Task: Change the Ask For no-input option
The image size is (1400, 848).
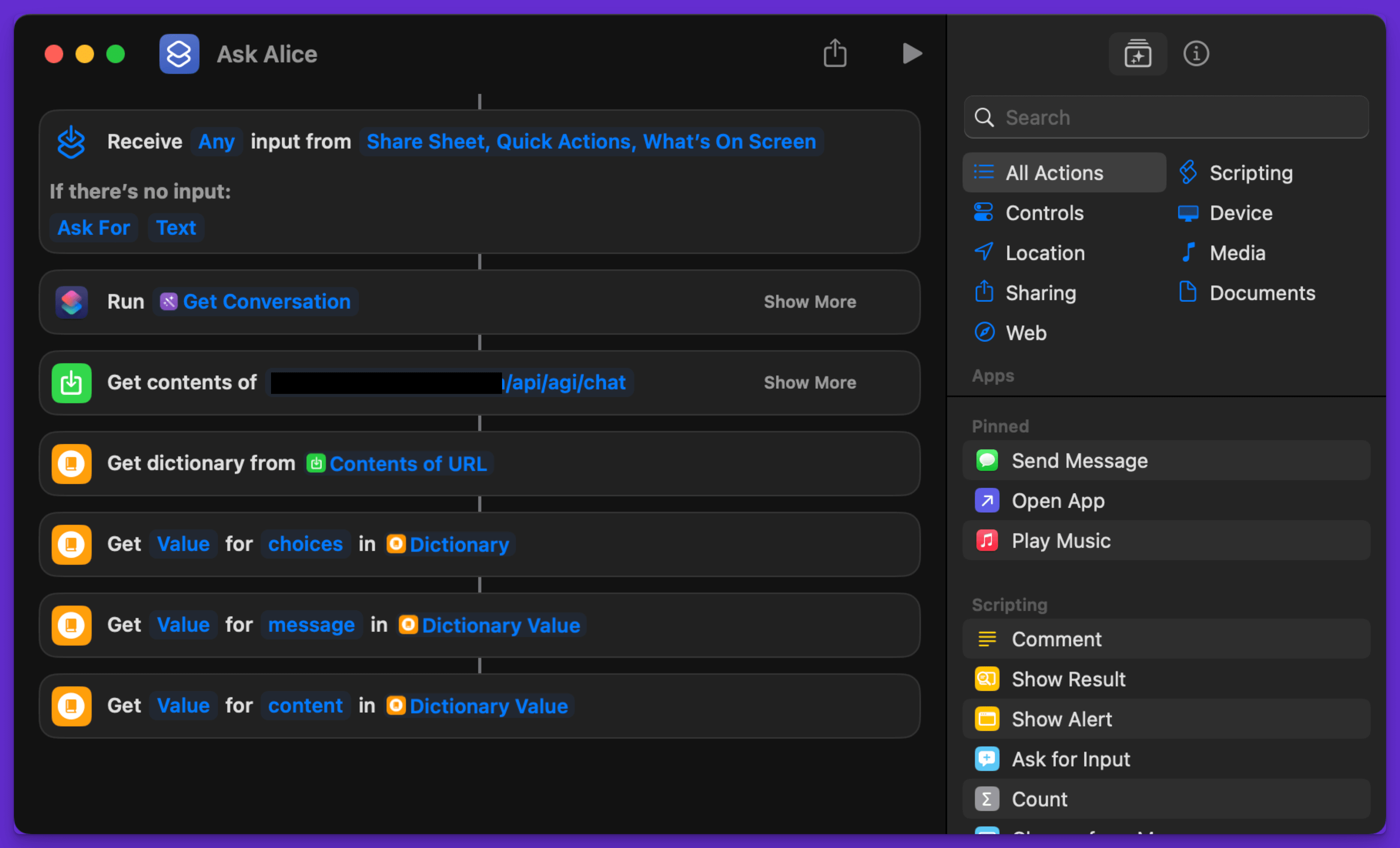Action: [94, 228]
